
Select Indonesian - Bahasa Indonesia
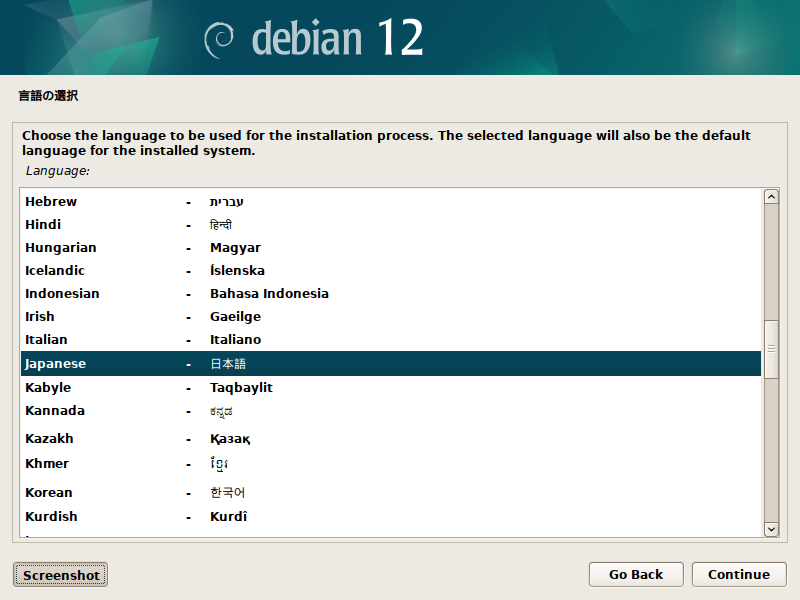[x=391, y=293]
